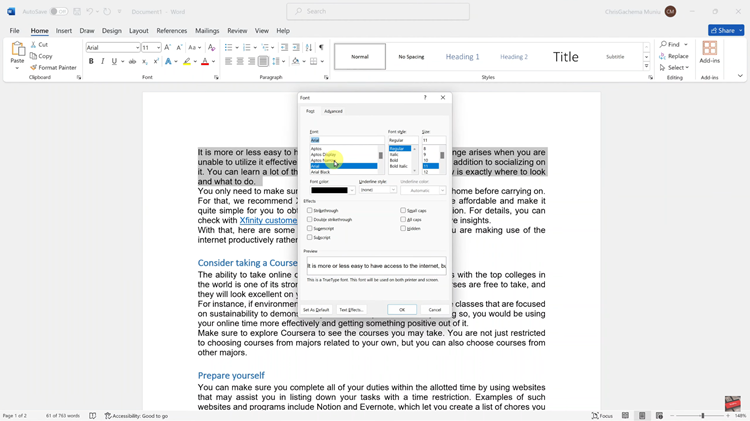Click the Bullets list icon
Viewport: 750px width, 421px height.
229,47
